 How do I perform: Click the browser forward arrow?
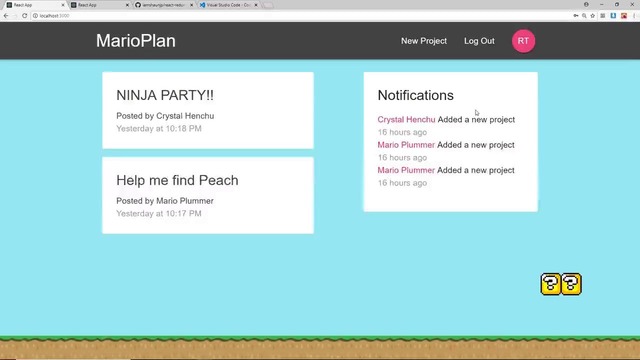15,16
